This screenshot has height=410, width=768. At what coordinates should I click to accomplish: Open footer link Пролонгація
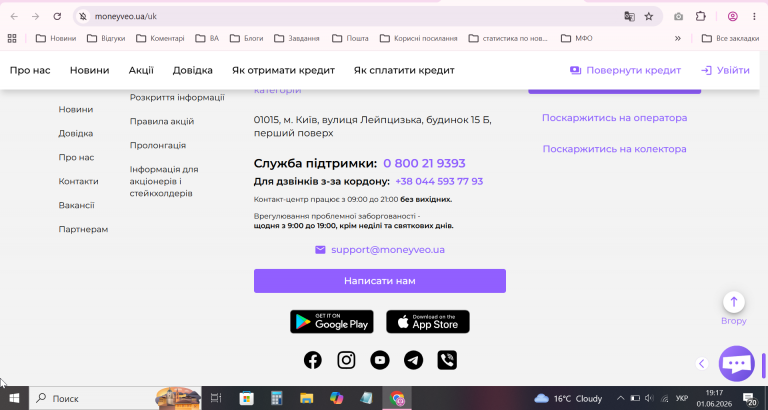point(158,145)
